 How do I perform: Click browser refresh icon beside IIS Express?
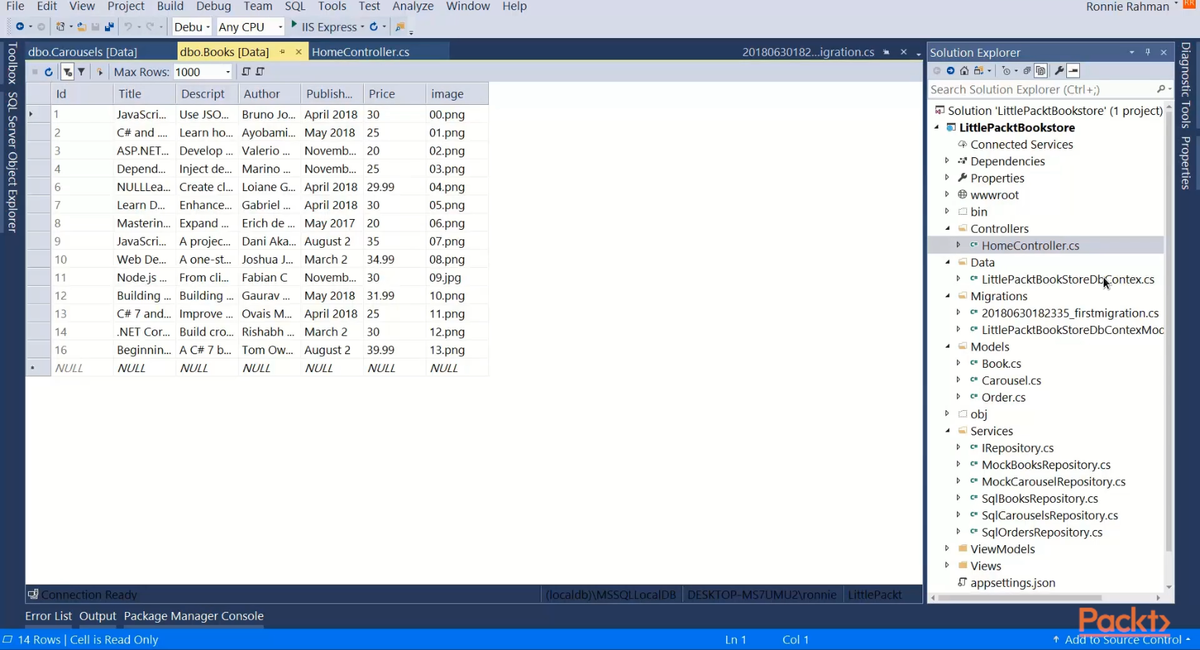tap(373, 27)
